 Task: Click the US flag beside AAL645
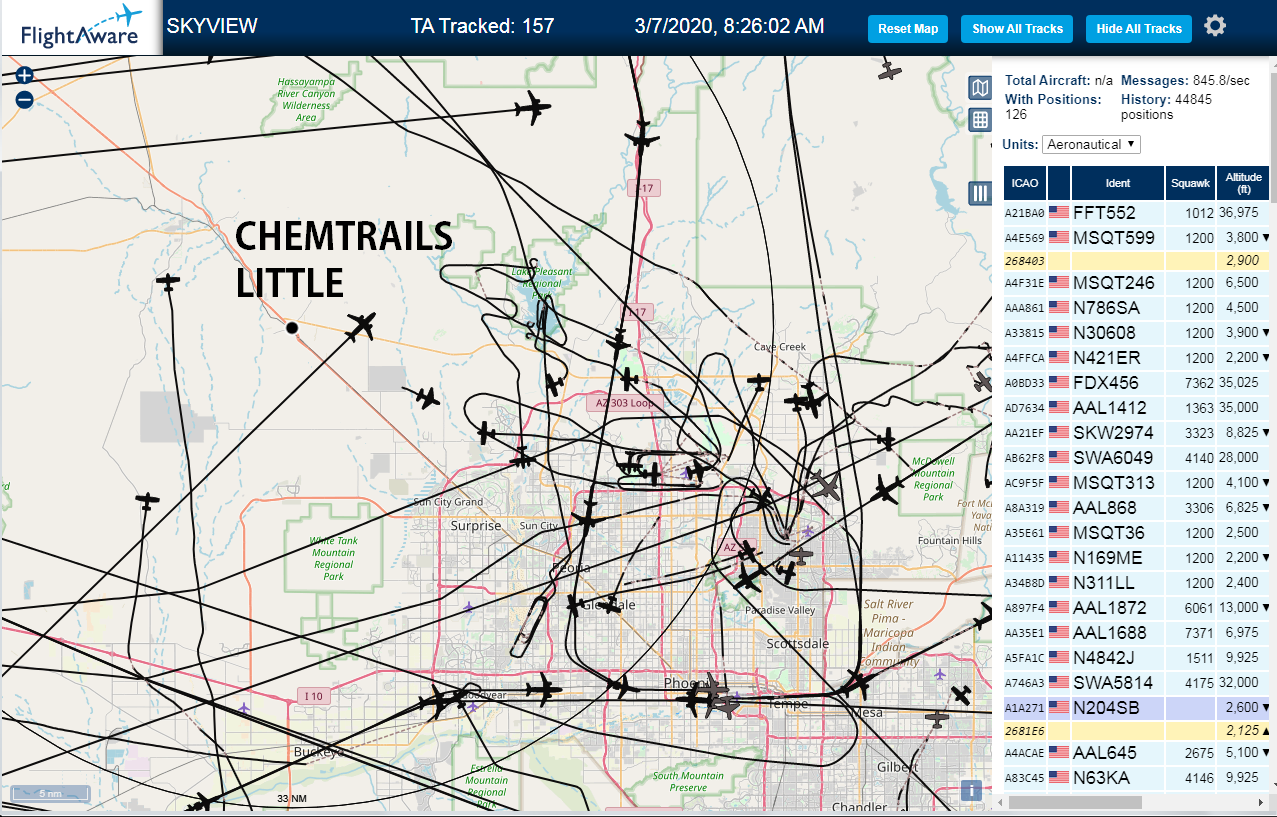(1059, 752)
